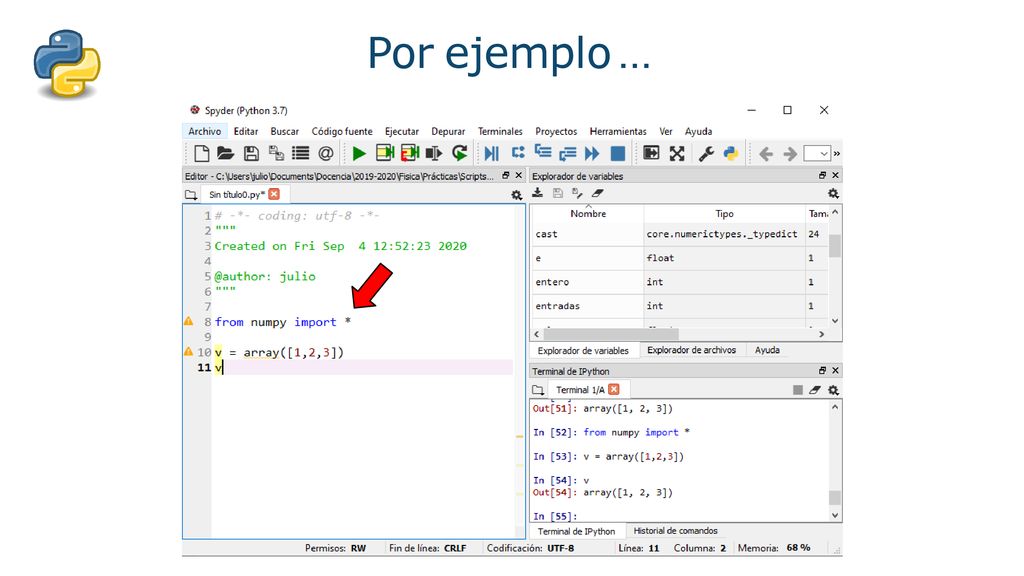The width and height of the screenshot is (1024, 576).
Task: Run cell and advance to next
Action: 409,153
